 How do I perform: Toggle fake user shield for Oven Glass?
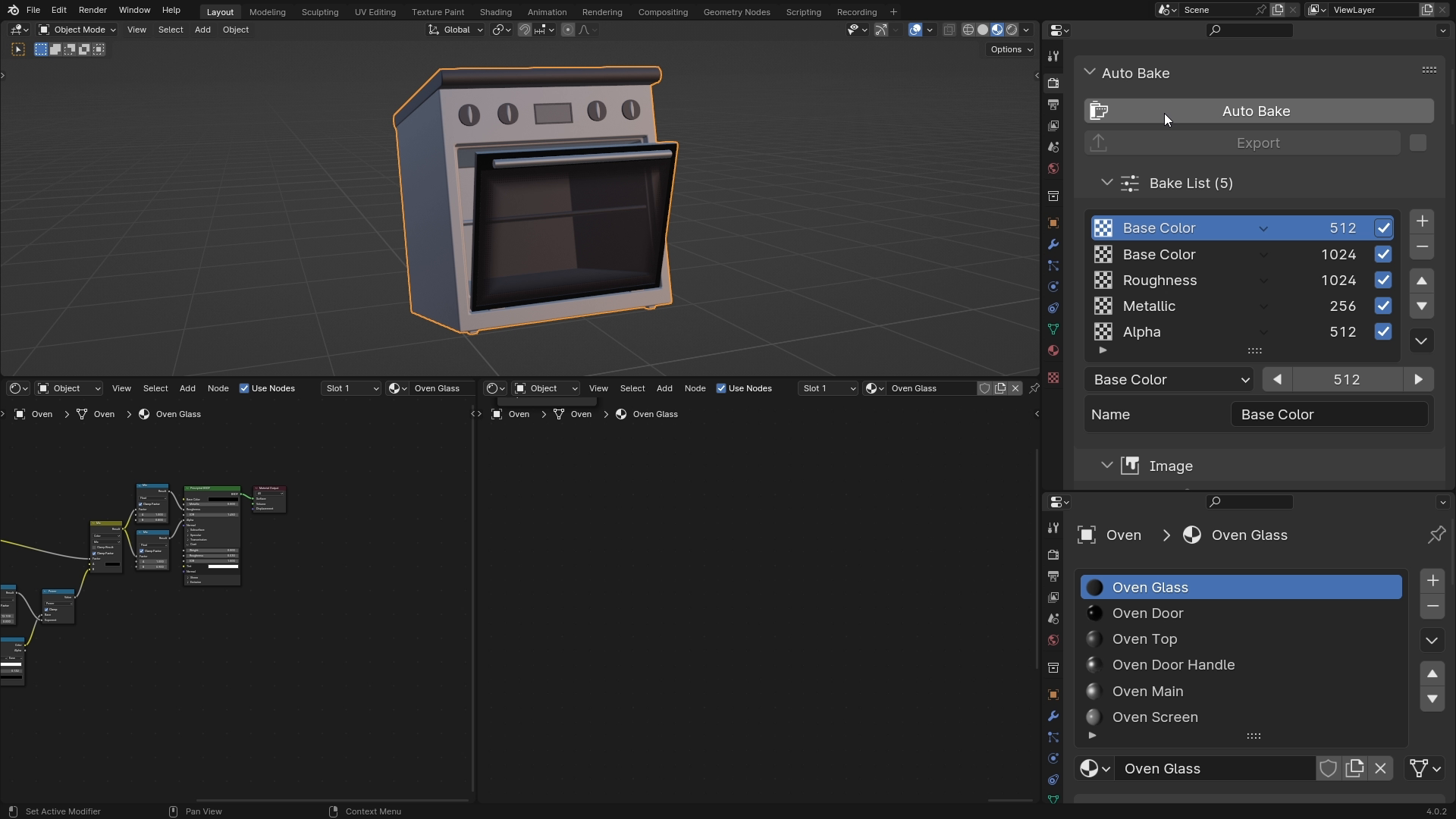click(x=1328, y=769)
